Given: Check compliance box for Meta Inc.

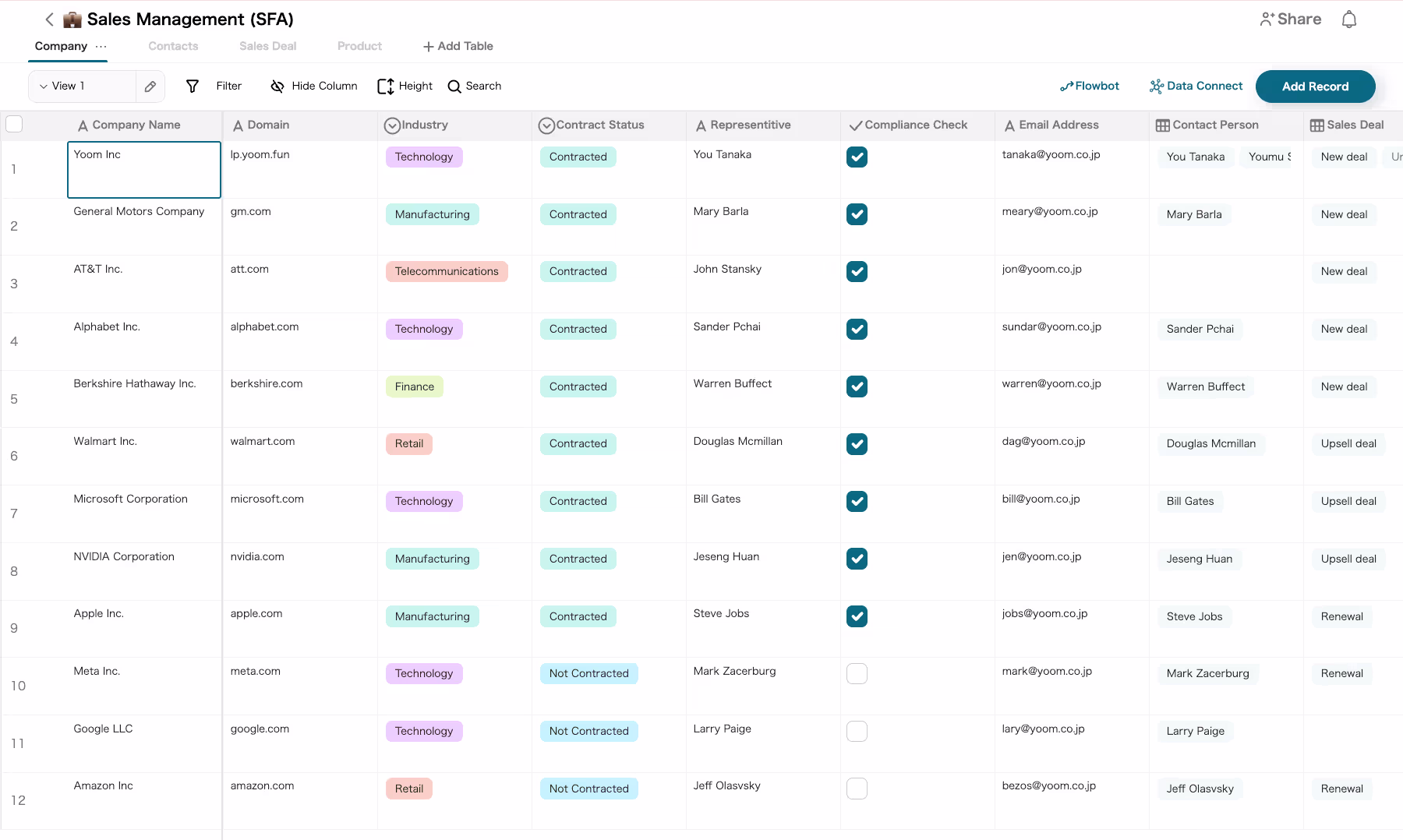Looking at the screenshot, I should coord(857,674).
